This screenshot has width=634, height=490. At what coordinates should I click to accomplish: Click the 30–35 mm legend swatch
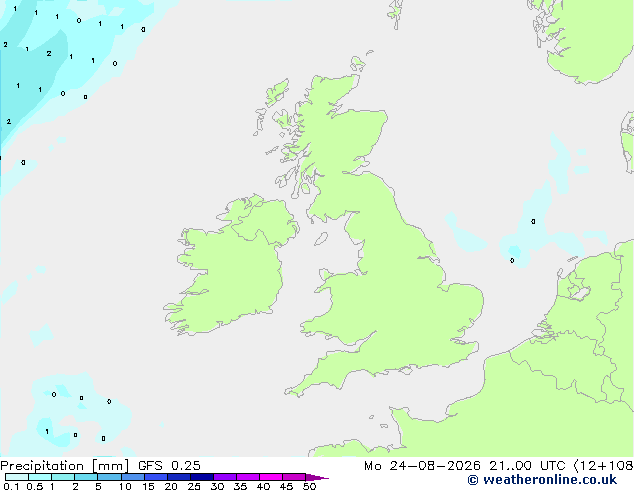point(224,477)
